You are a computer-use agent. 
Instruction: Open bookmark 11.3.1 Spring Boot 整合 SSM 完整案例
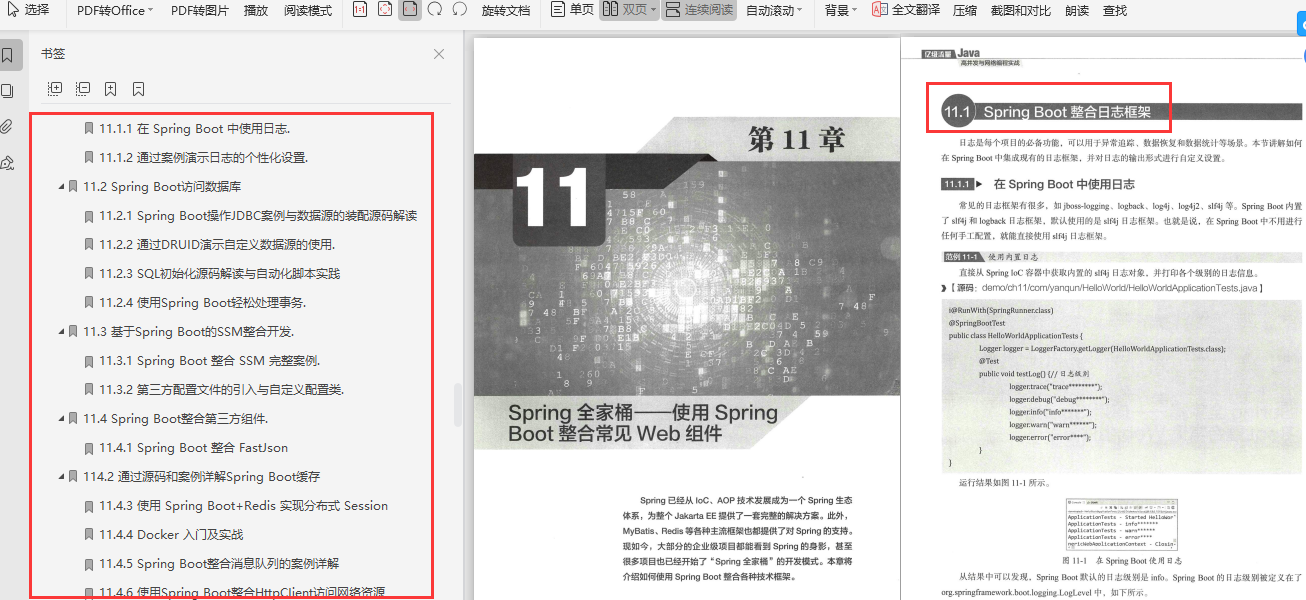(209, 361)
